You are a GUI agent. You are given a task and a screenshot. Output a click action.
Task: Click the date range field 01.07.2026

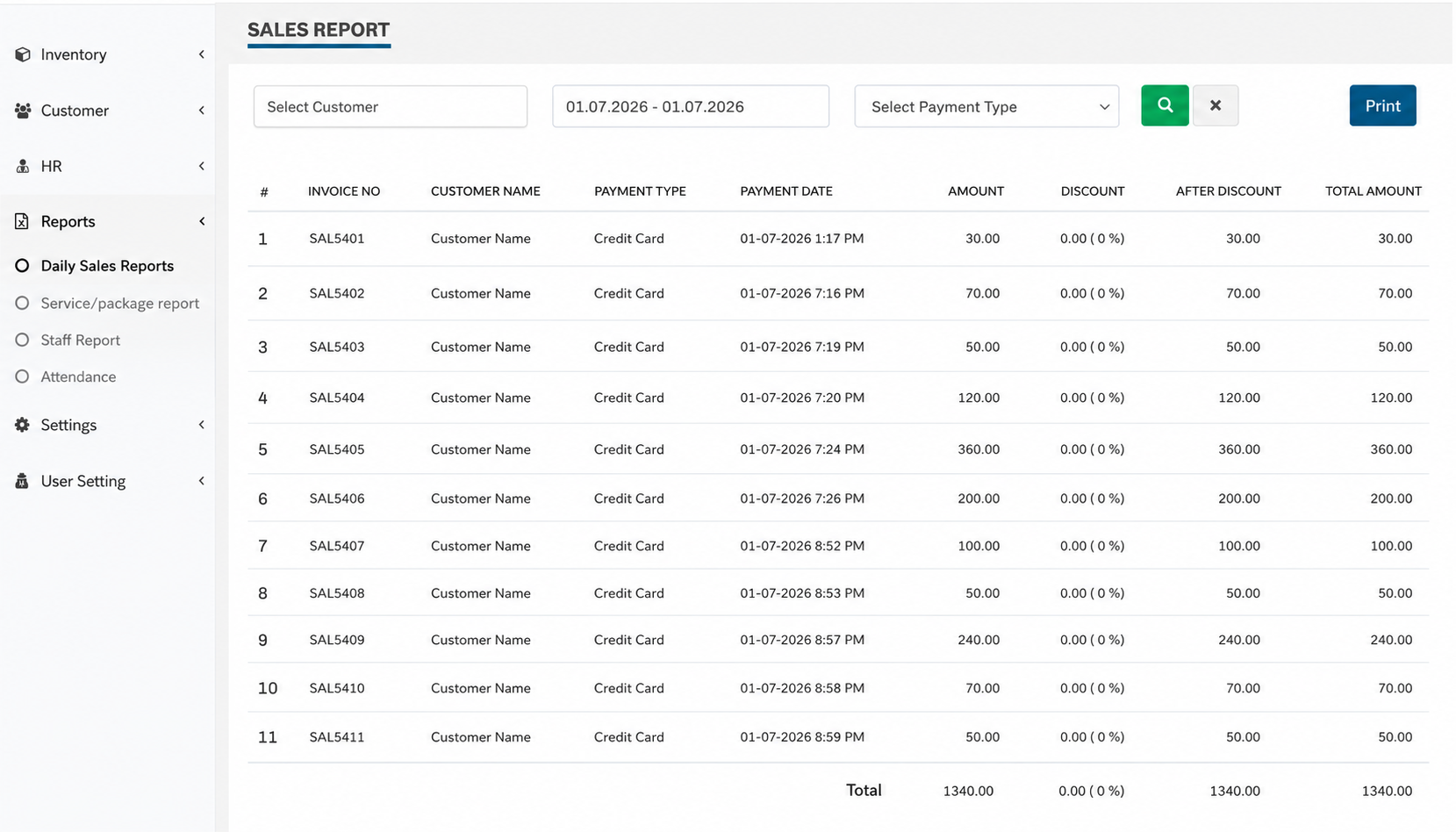(x=691, y=106)
